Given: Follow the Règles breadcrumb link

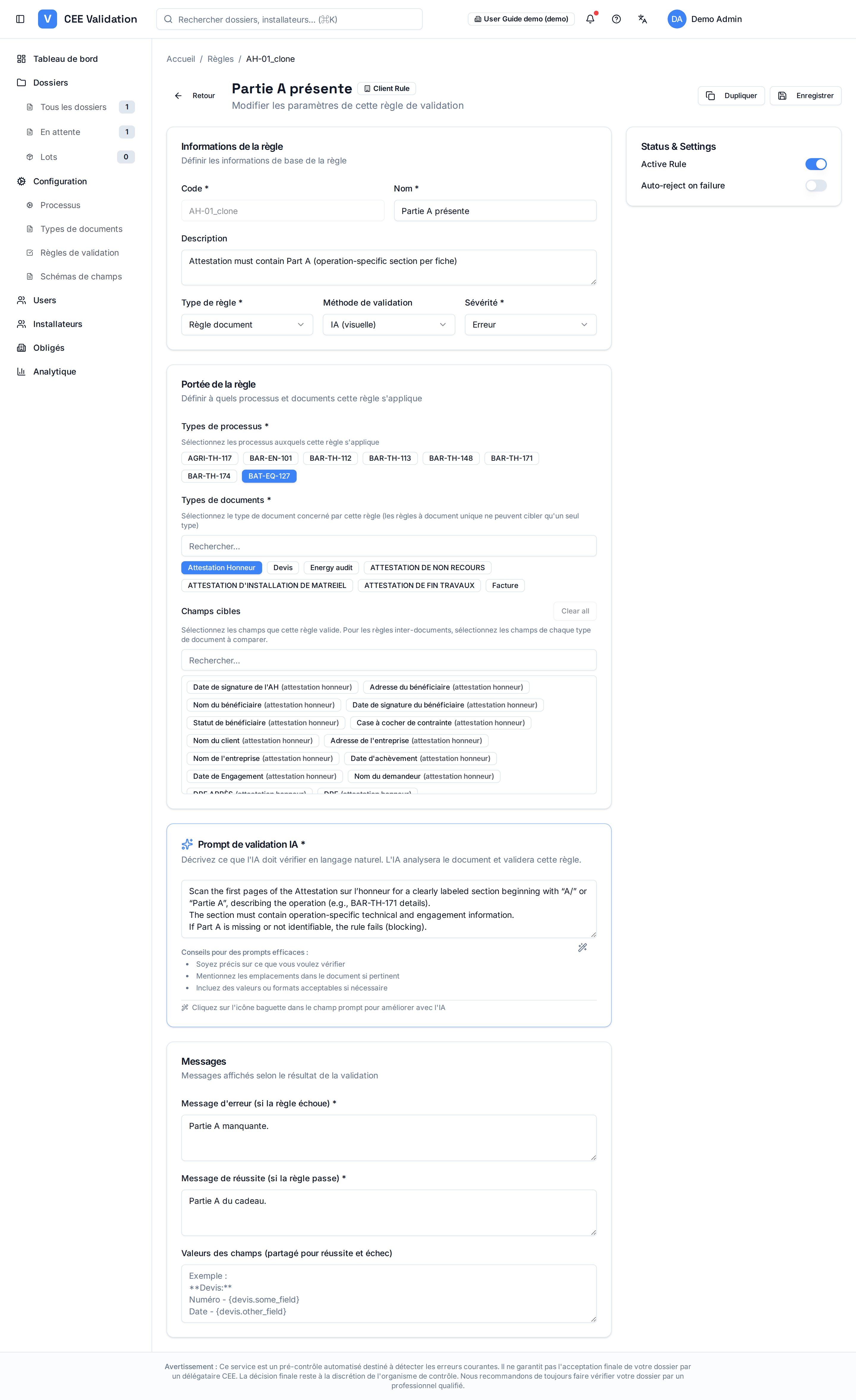Looking at the screenshot, I should tap(220, 59).
